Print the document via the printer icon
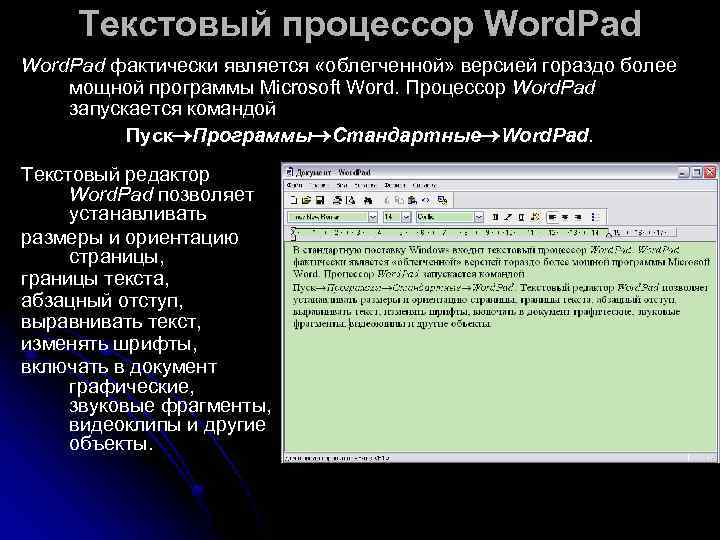Screen dimensions: 720x540 click(338, 200)
